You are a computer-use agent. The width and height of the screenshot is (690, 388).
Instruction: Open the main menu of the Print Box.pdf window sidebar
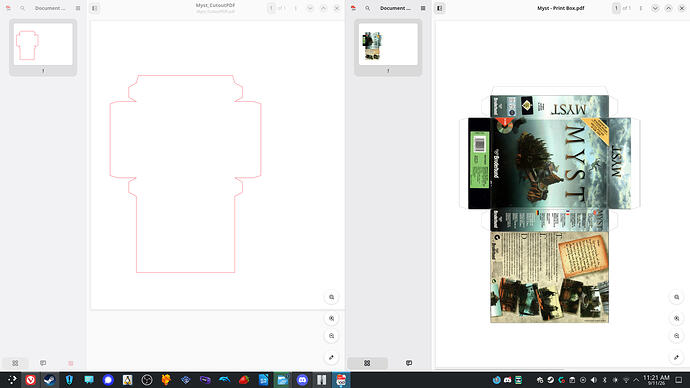[x=423, y=8]
